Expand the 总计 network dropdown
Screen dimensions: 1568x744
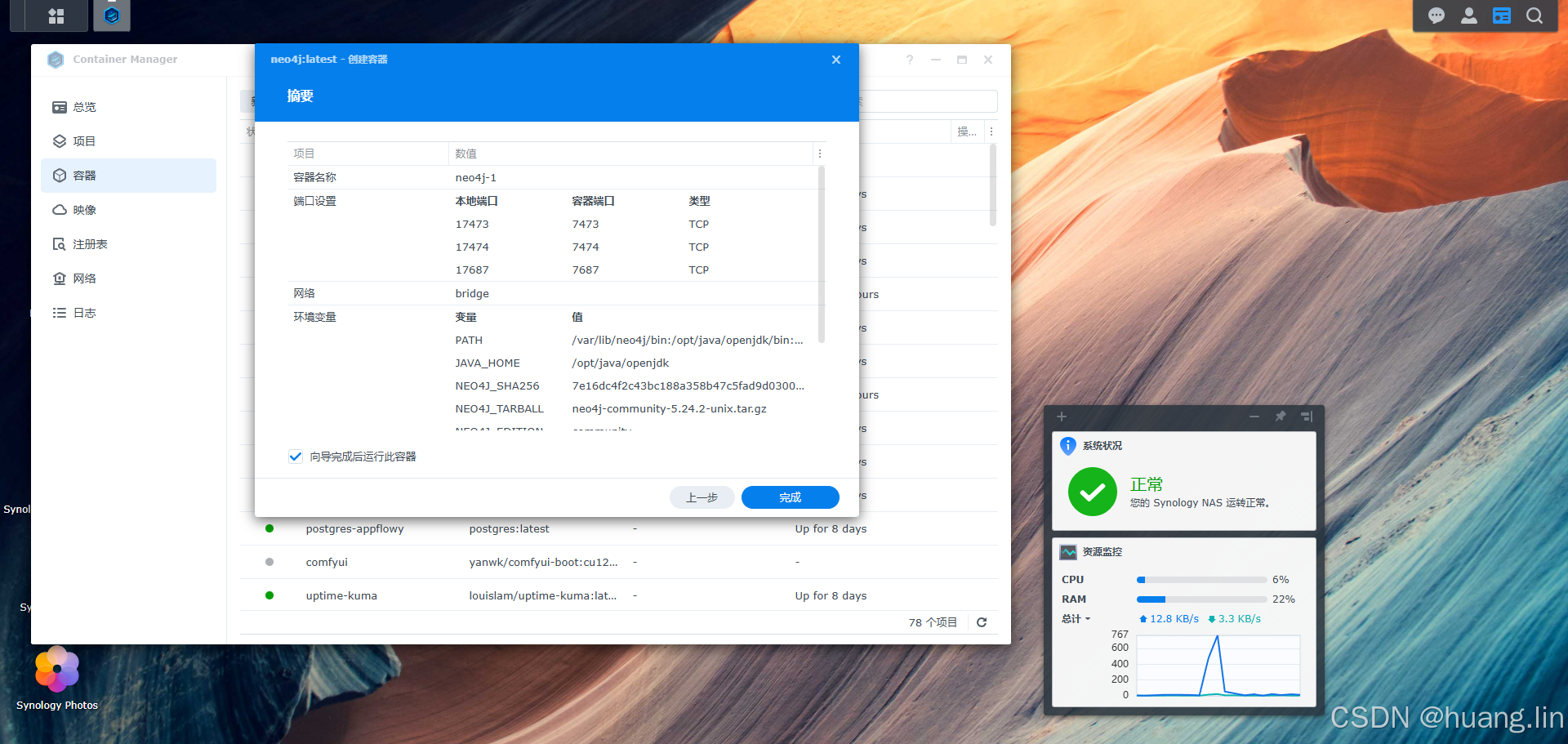coord(1076,619)
